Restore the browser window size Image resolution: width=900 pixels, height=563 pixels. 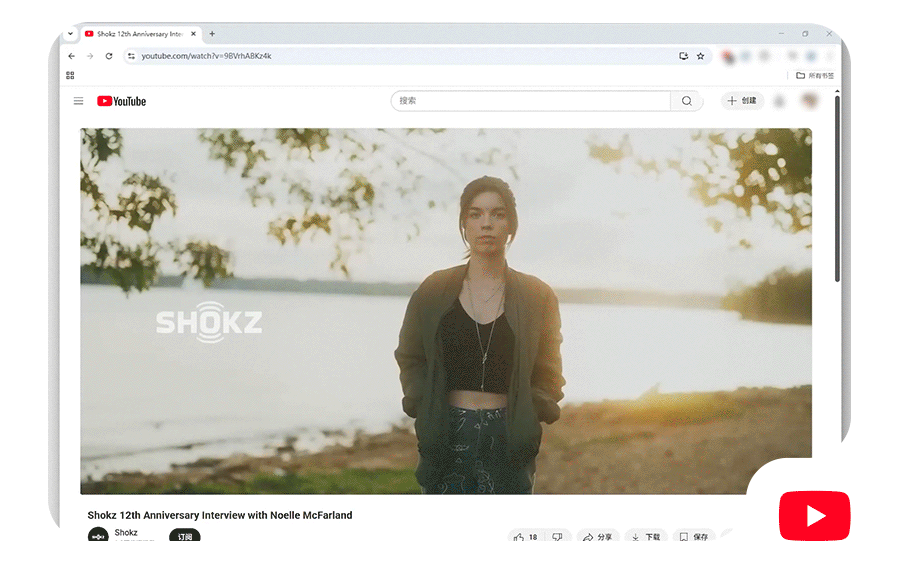click(805, 34)
